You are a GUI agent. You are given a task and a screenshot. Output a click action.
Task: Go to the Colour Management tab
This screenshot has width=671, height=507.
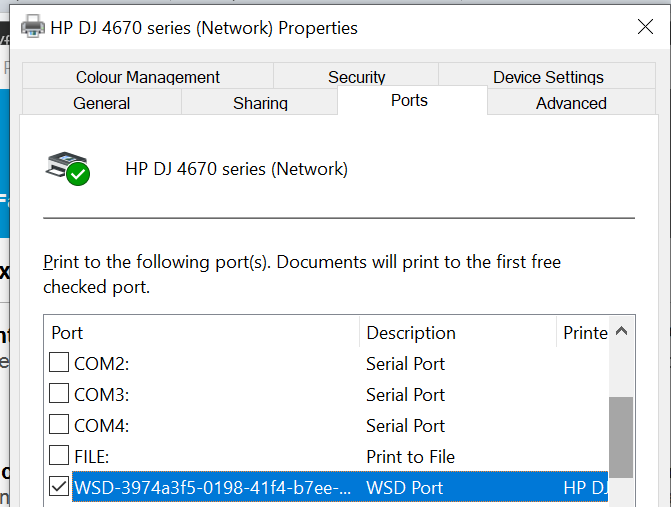point(147,77)
